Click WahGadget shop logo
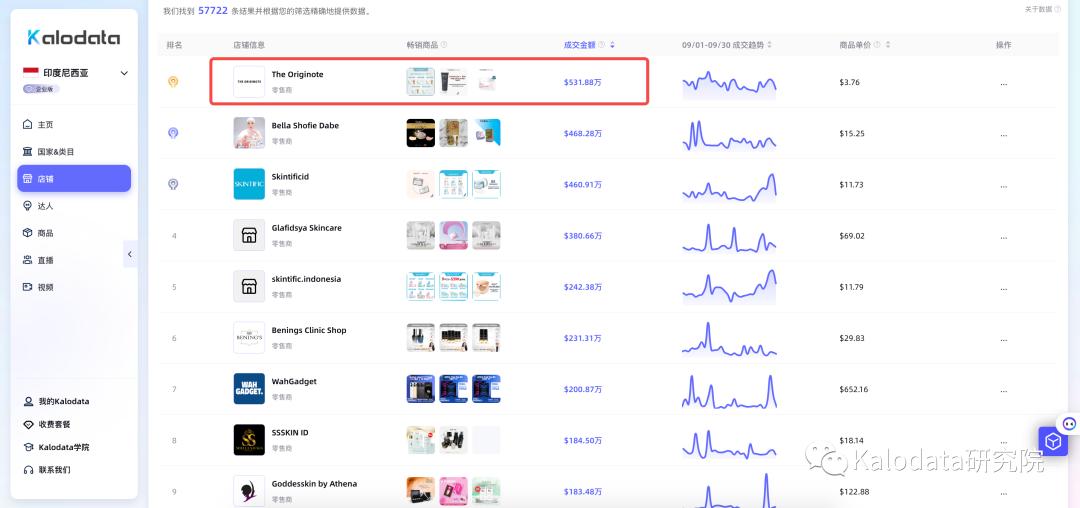 (x=249, y=389)
